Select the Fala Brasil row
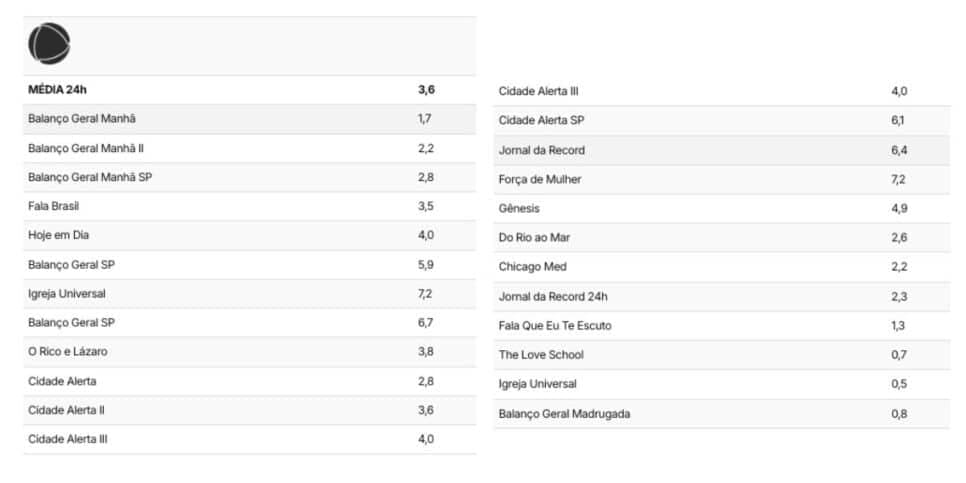Viewport: 966px width, 483px height. (x=250, y=206)
